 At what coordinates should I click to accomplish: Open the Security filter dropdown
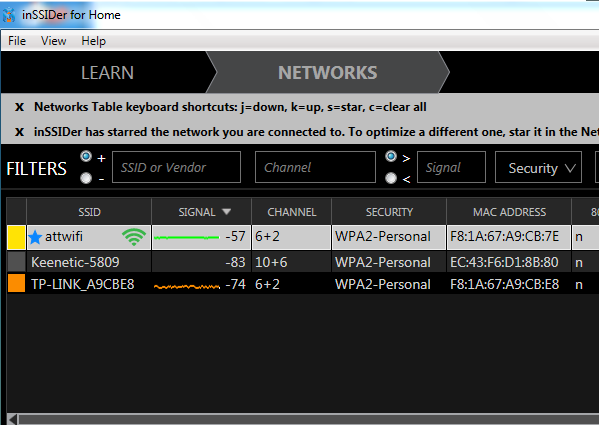pos(538,167)
